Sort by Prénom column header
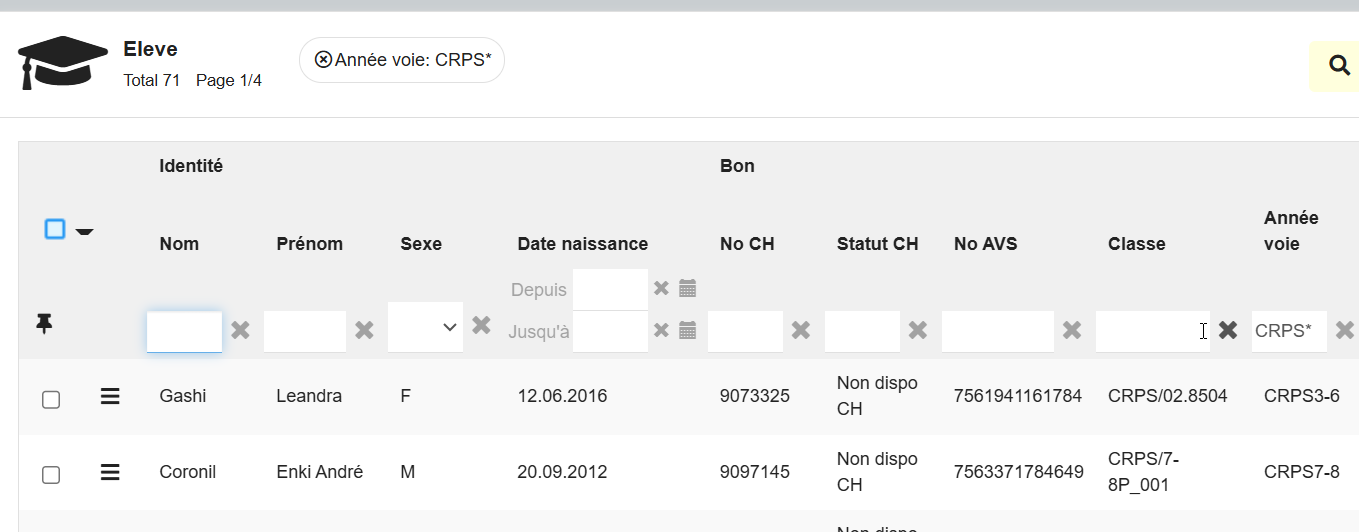 (309, 244)
